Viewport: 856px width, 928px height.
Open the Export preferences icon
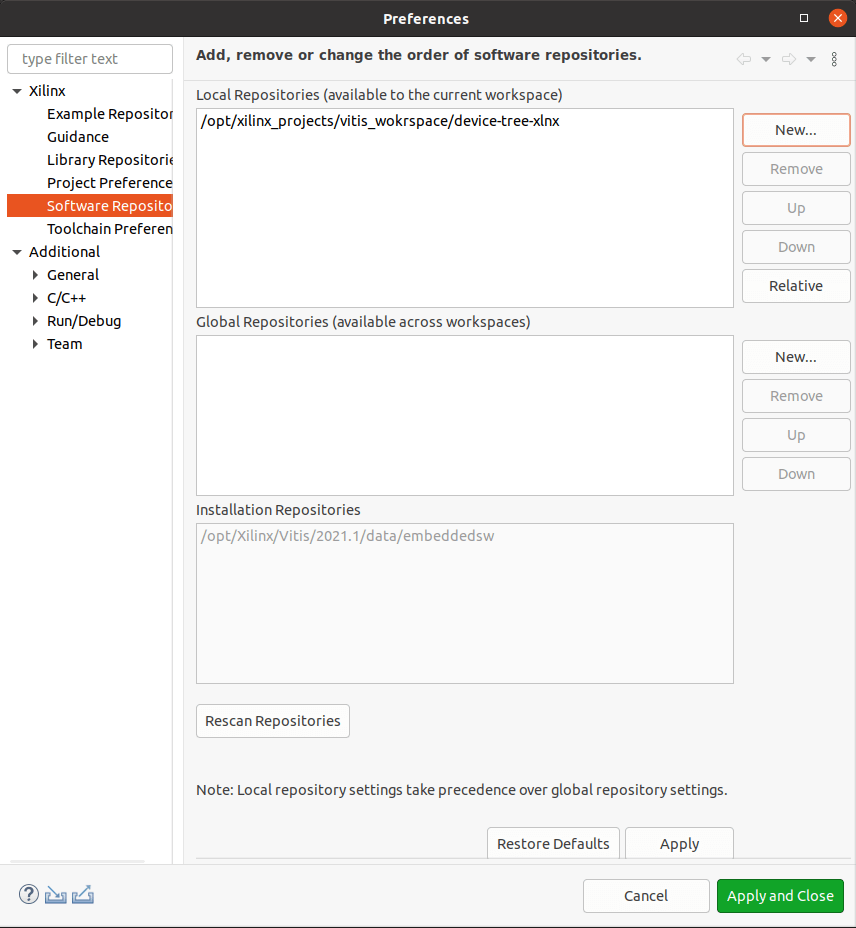82,894
